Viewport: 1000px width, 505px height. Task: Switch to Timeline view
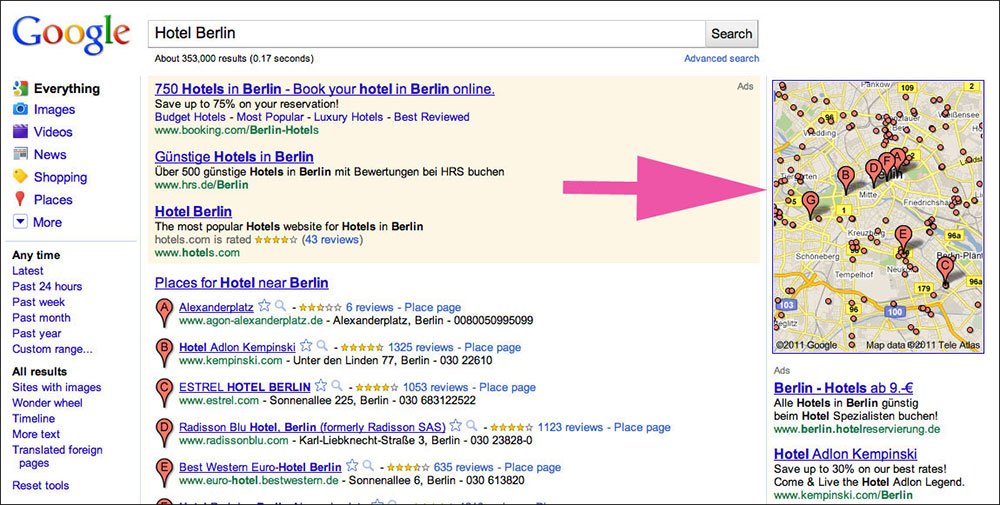pyautogui.click(x=34, y=418)
